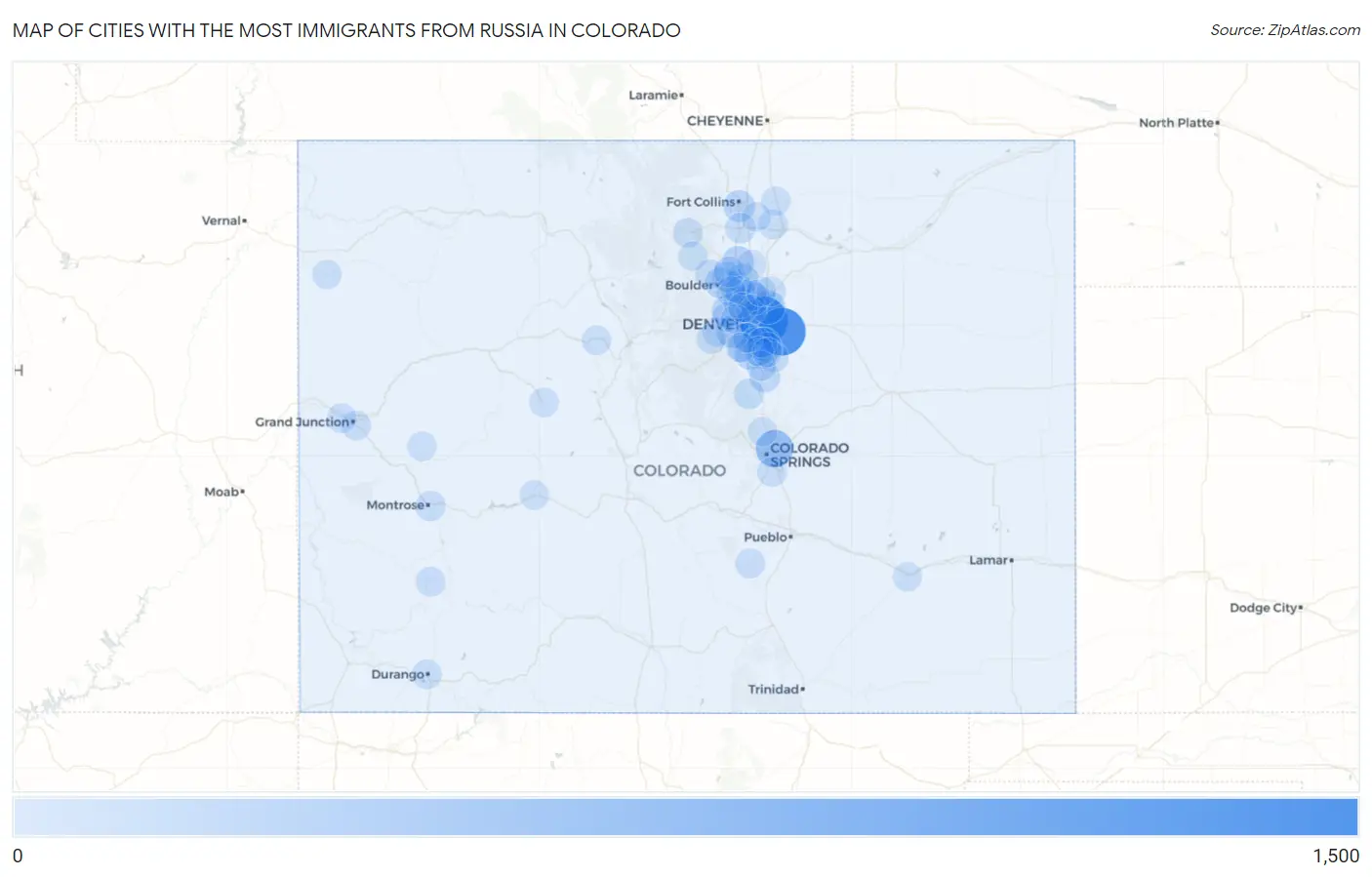
Task: Click the Source: ZipAtlas.com text
Action: pos(1285,30)
